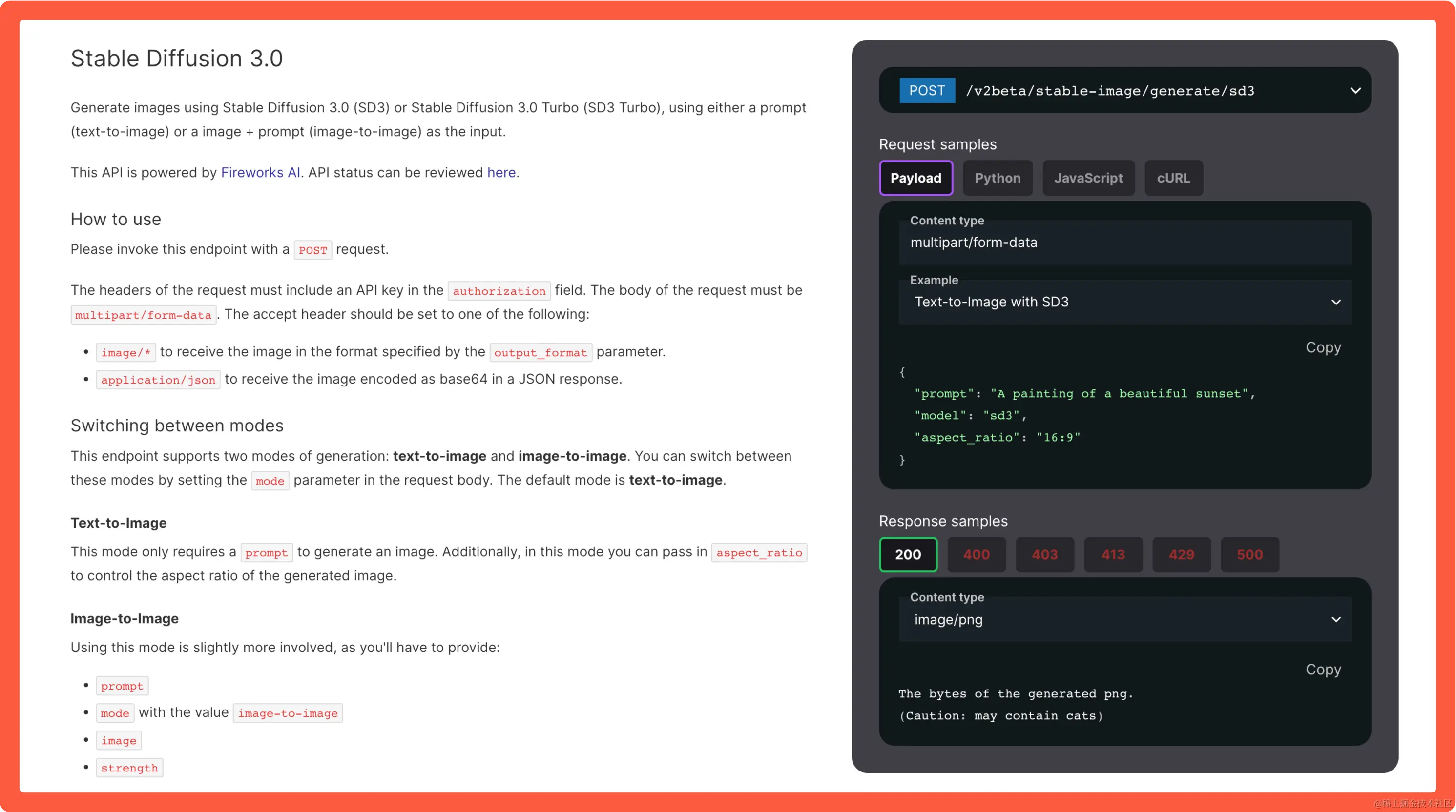
Task: Open the 413 response sample
Action: point(1113,554)
